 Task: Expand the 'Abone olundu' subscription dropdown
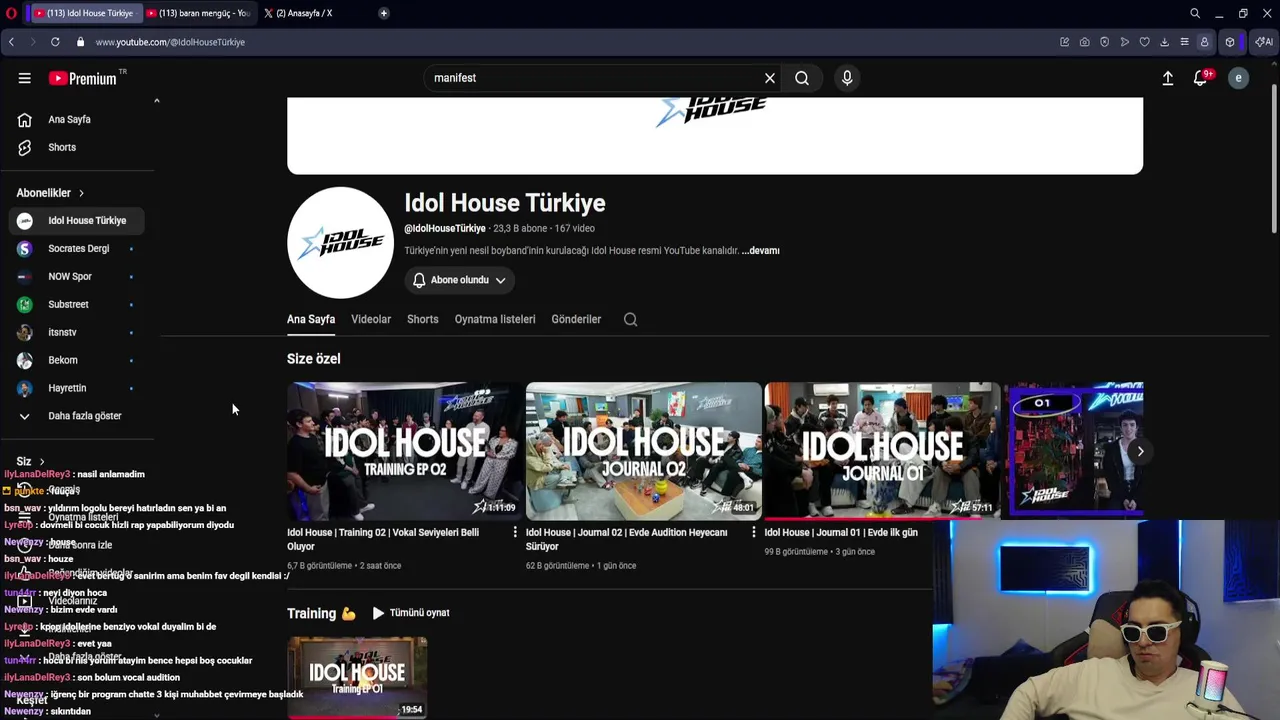pyautogui.click(x=460, y=280)
